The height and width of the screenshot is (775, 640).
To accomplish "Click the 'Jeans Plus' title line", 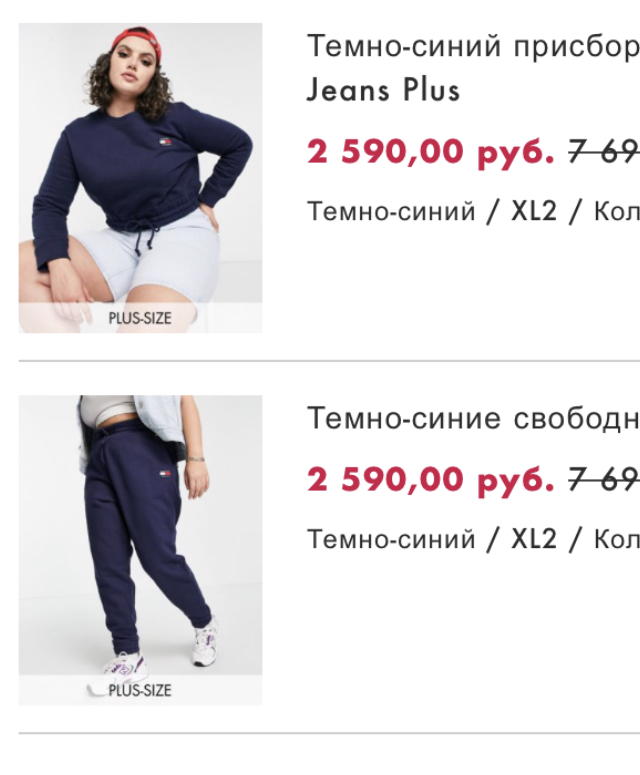I will [384, 90].
